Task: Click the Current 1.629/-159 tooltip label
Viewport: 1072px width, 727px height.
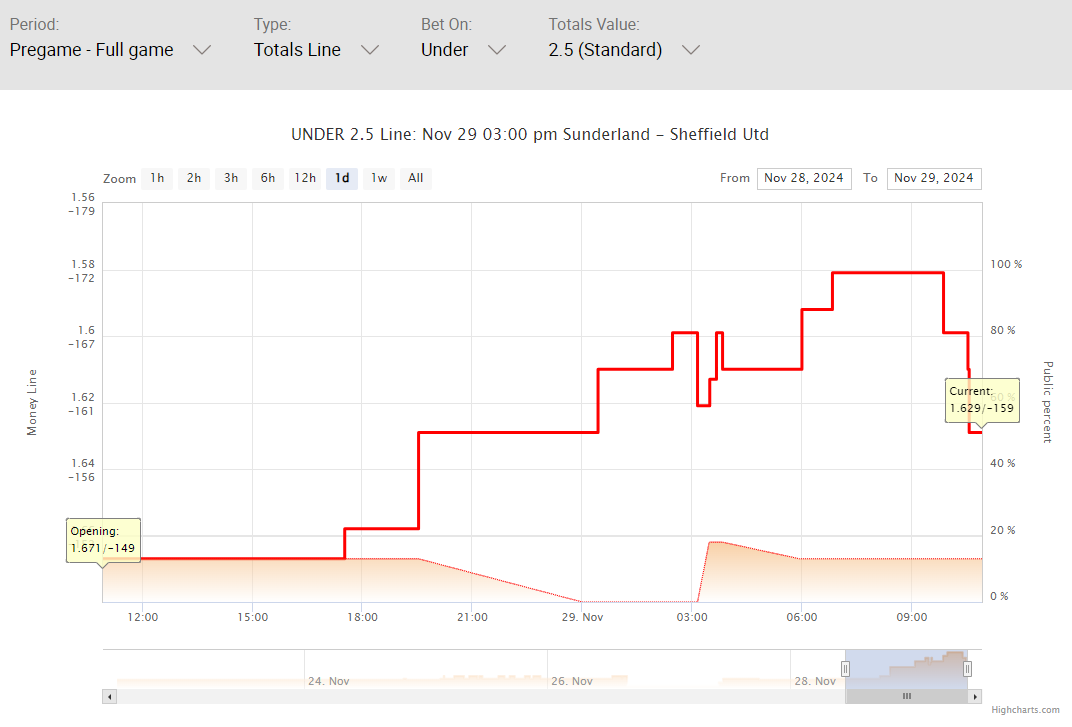Action: point(982,400)
